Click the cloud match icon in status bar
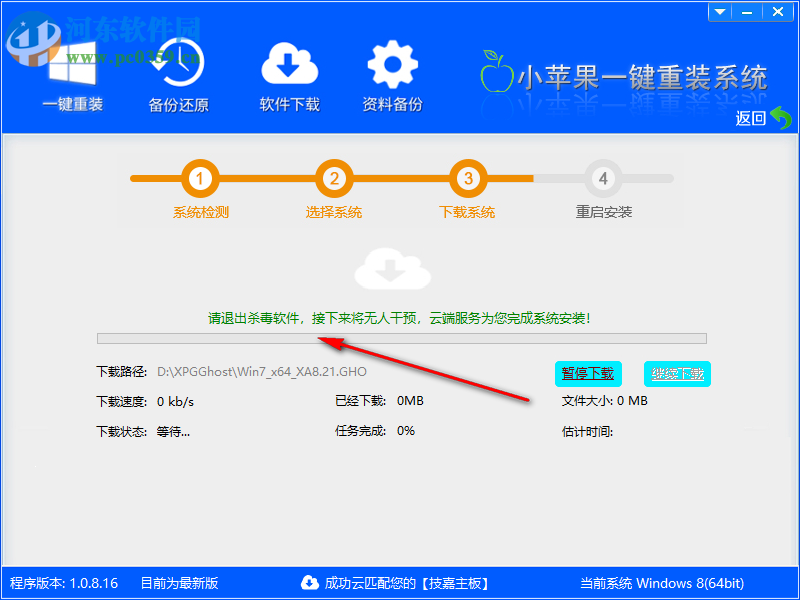800x600 pixels. pyautogui.click(x=310, y=583)
